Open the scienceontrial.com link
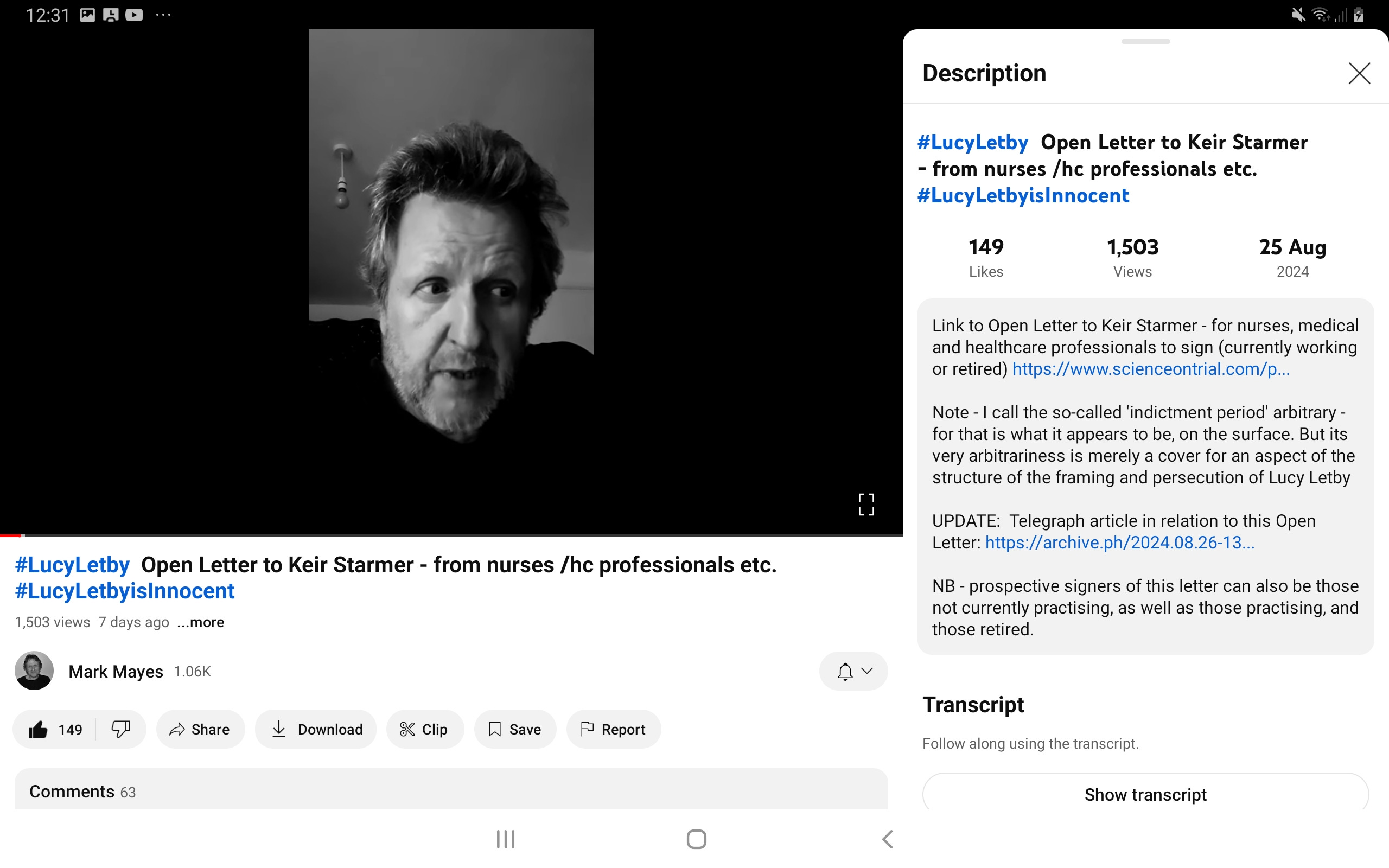 (x=1151, y=368)
